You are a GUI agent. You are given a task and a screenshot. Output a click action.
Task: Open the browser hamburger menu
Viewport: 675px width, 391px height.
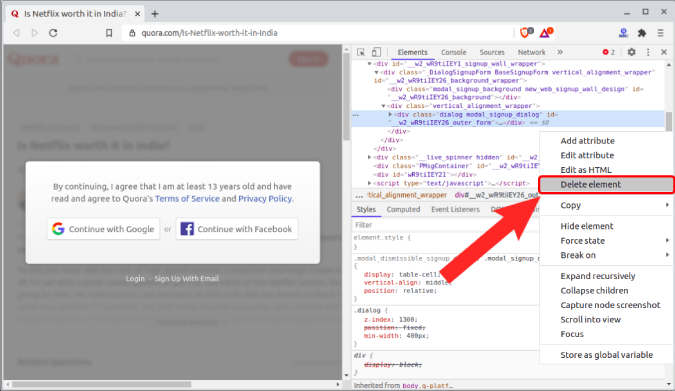pyautogui.click(x=660, y=33)
